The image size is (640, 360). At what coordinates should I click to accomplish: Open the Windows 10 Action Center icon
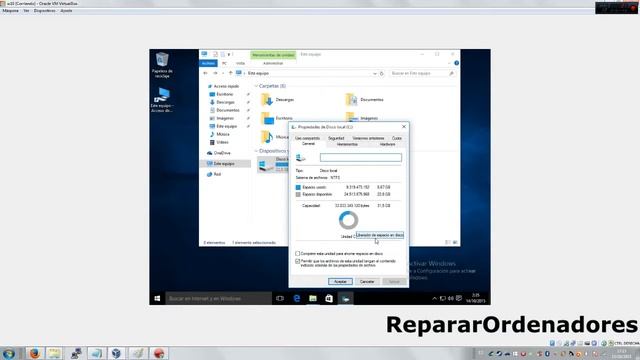(459, 299)
